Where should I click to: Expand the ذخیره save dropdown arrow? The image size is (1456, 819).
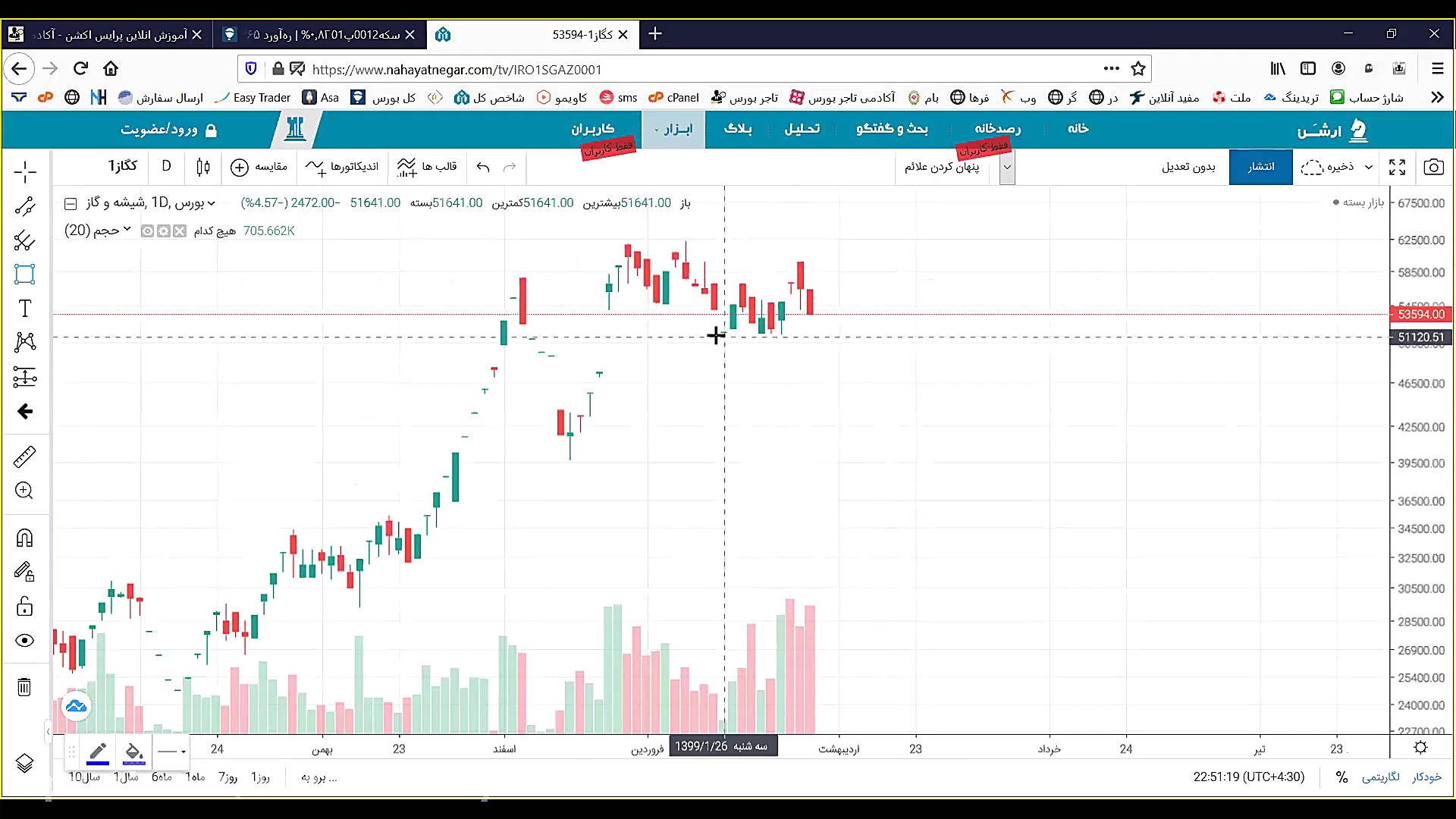(x=1369, y=167)
